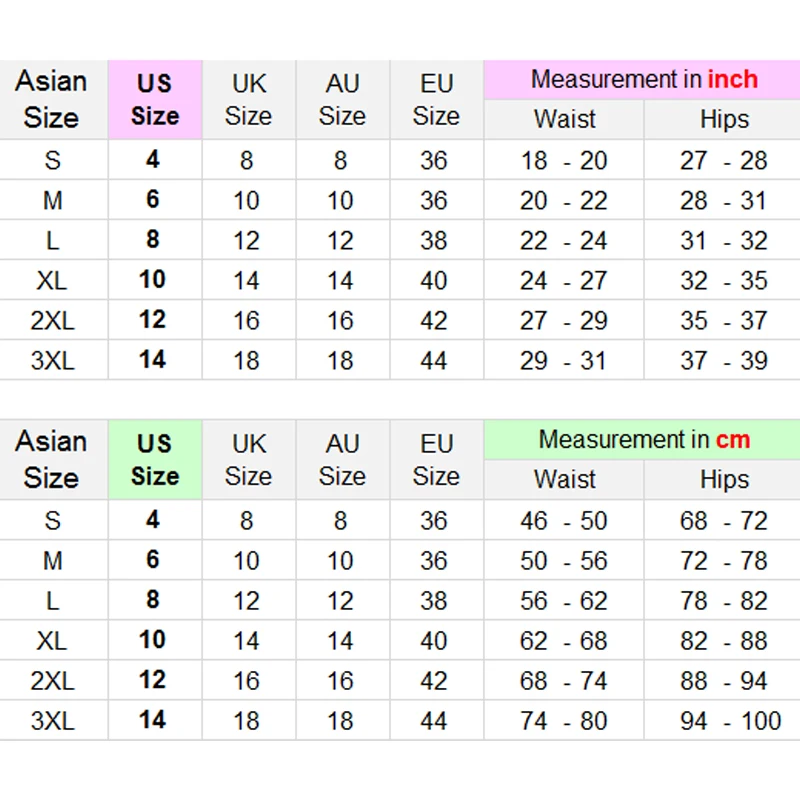Click waist value 46 - 50 in cm
Image resolution: width=800 pixels, height=800 pixels.
[563, 520]
